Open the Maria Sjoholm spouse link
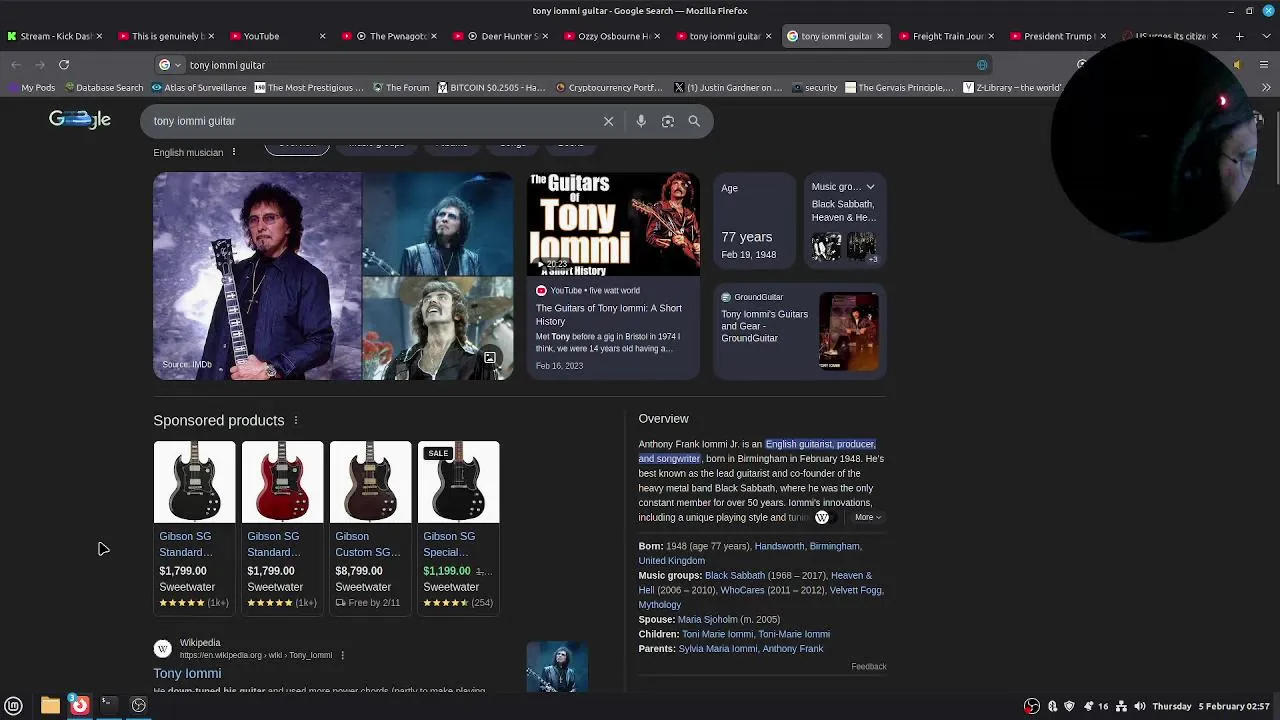Screen dimensions: 1280x720 [x=708, y=620]
